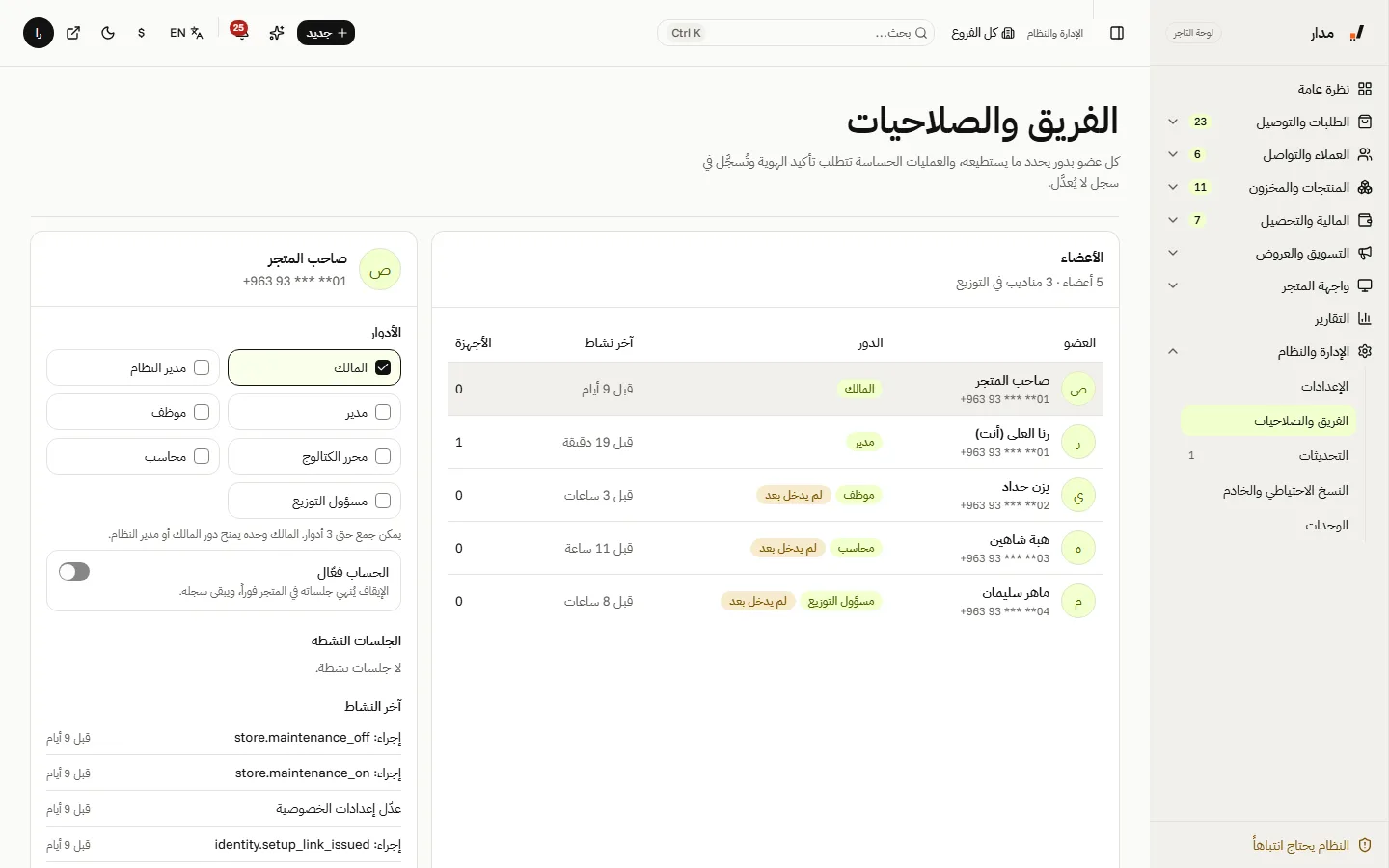
Task: Click the clipboard icon beside الطلبات والتوصيل
Action: (x=1364, y=122)
